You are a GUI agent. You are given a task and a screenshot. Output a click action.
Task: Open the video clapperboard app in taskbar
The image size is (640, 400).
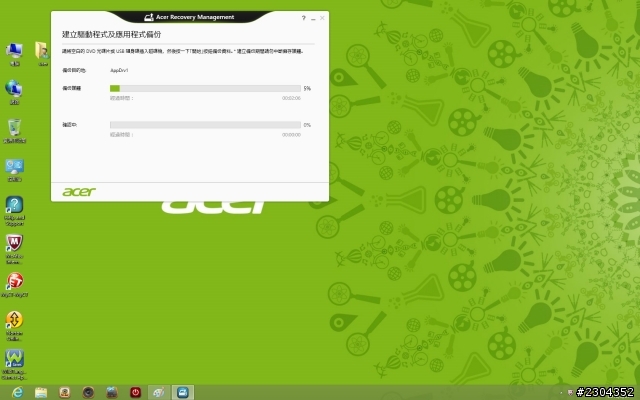click(112, 393)
